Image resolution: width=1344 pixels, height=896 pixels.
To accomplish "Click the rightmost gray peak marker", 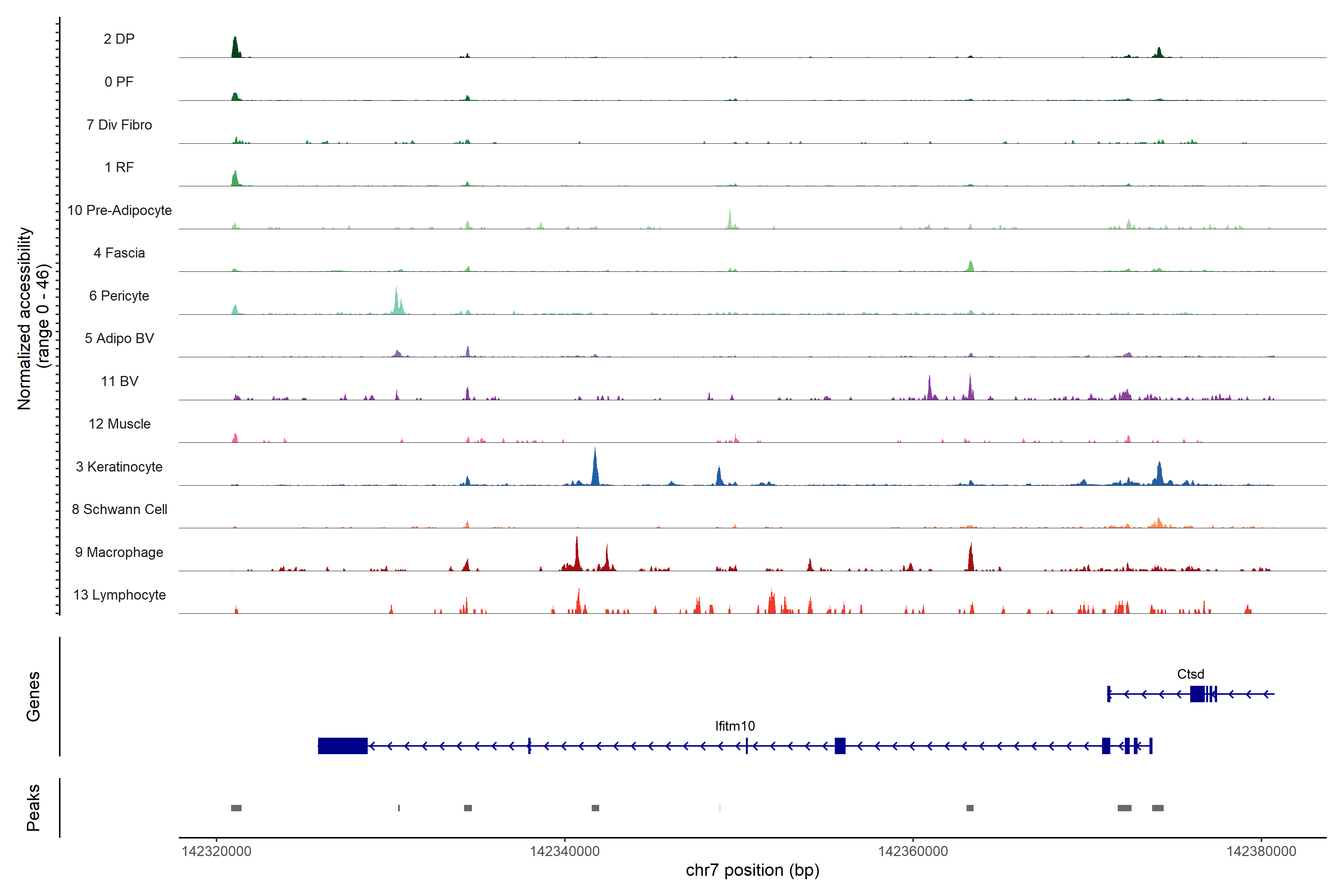I will point(1158,808).
